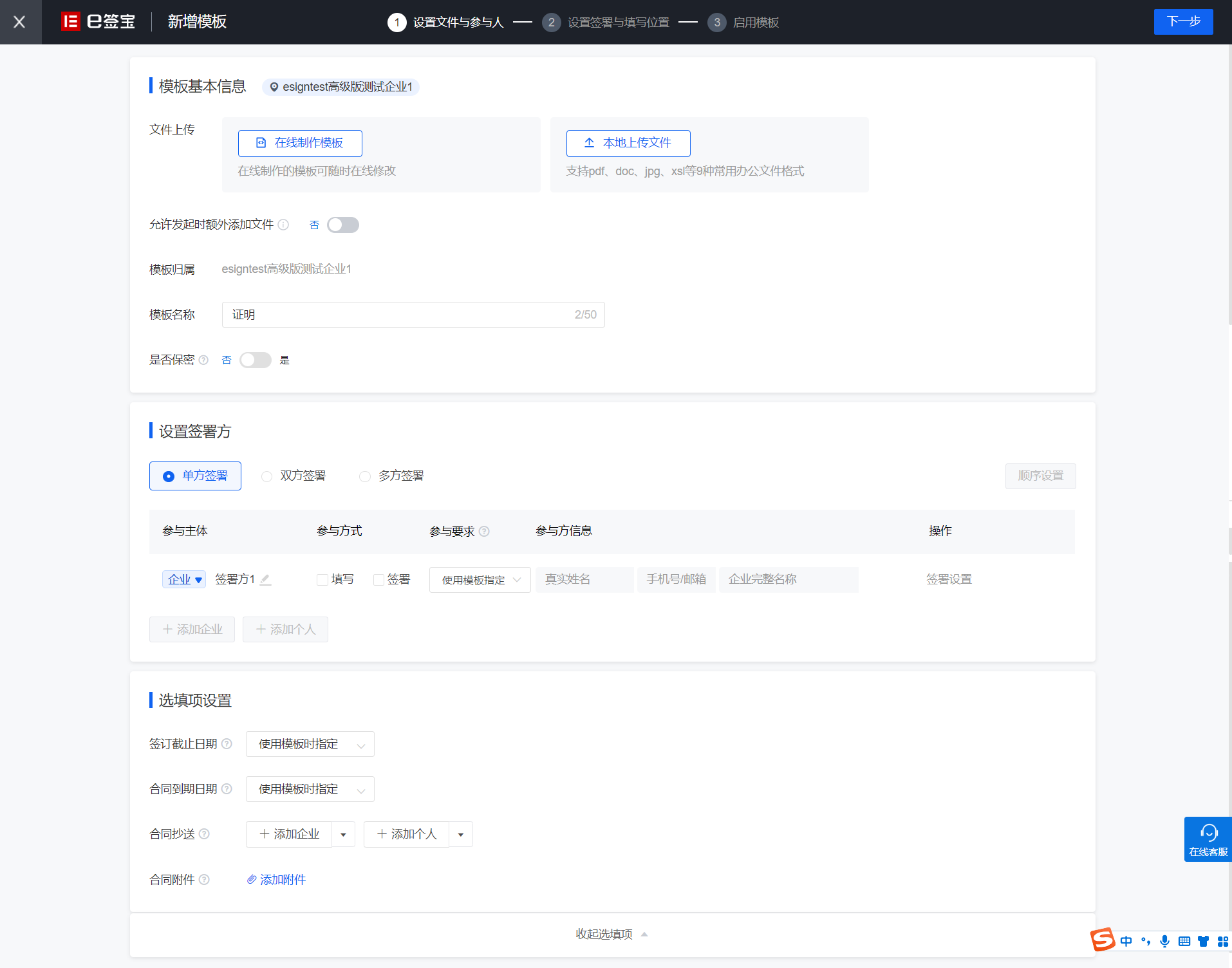Check the 填写 checkbox for 签署方1

tap(322, 580)
